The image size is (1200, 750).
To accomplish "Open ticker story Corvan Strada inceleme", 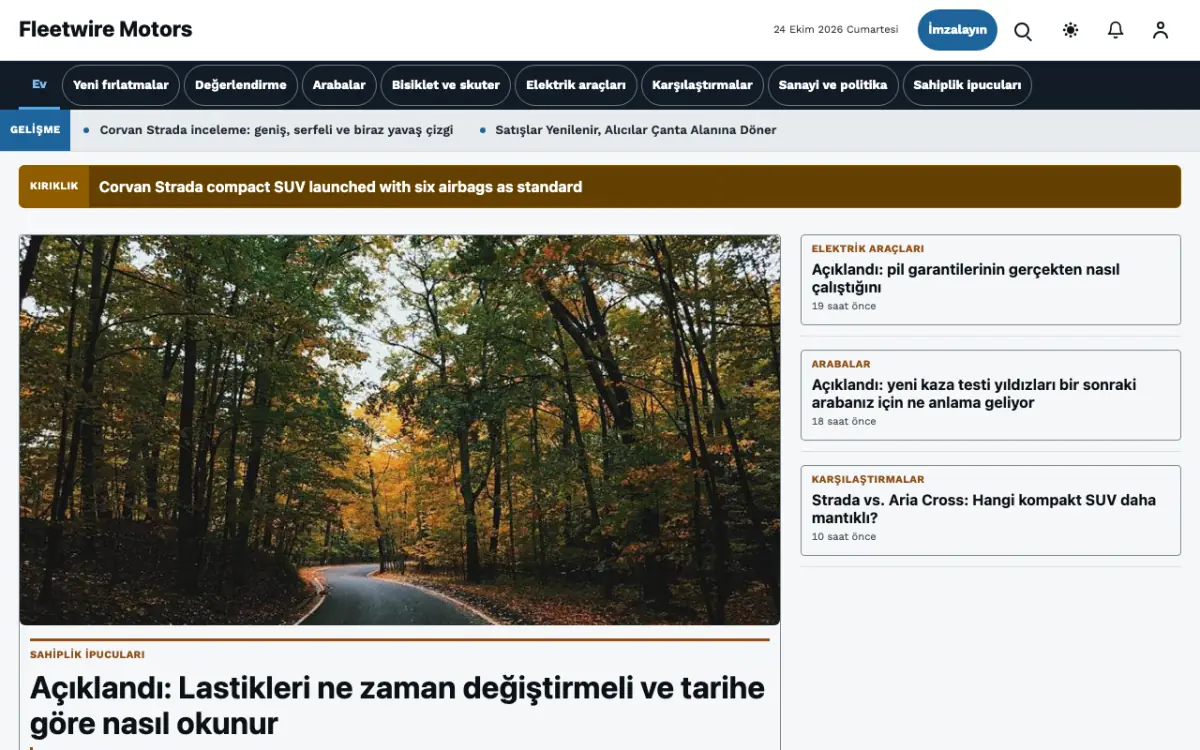I will pos(276,130).
